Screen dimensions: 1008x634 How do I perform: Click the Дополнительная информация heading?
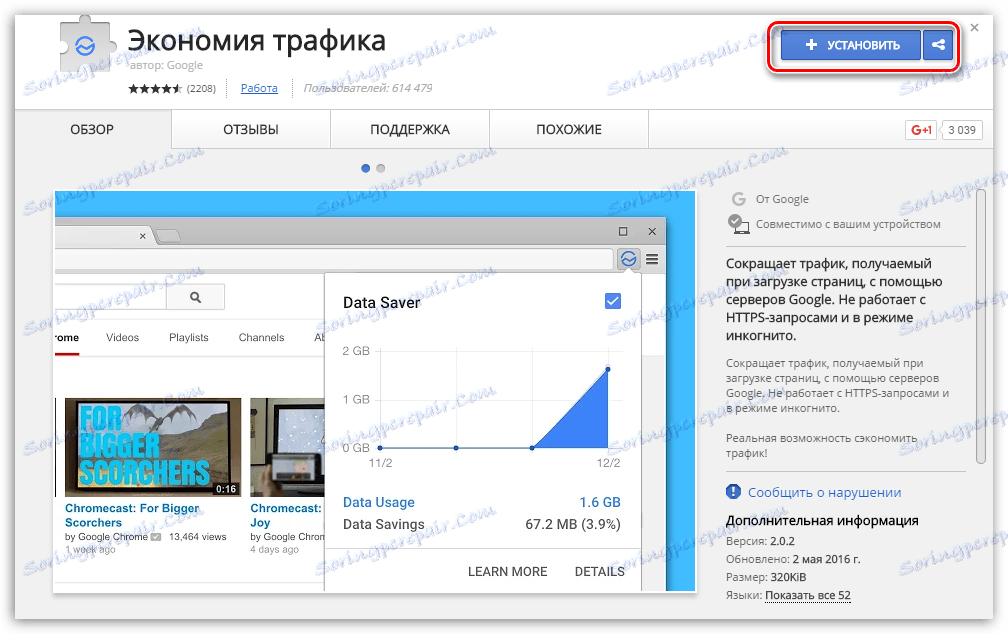pos(822,521)
